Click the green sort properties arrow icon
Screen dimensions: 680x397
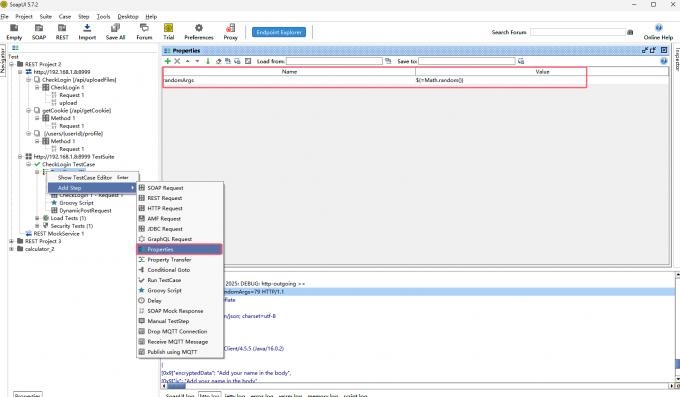[x=208, y=61]
